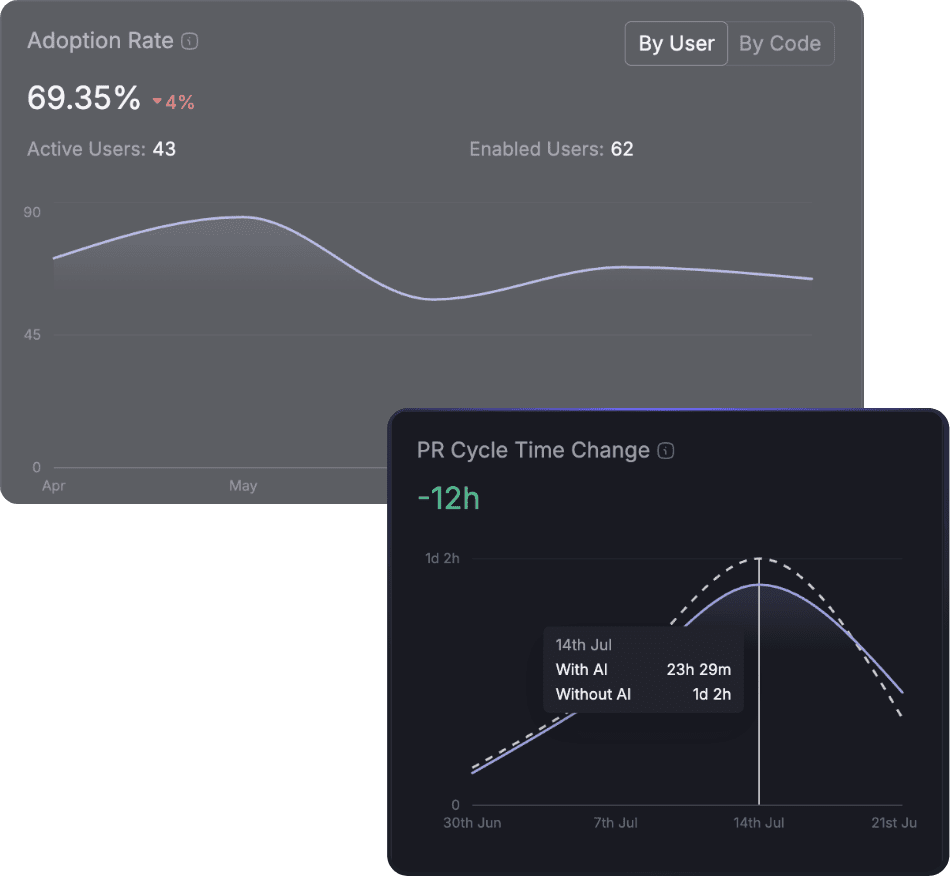Click the dashed line peak on PR chart
The image size is (950, 876).
759,558
